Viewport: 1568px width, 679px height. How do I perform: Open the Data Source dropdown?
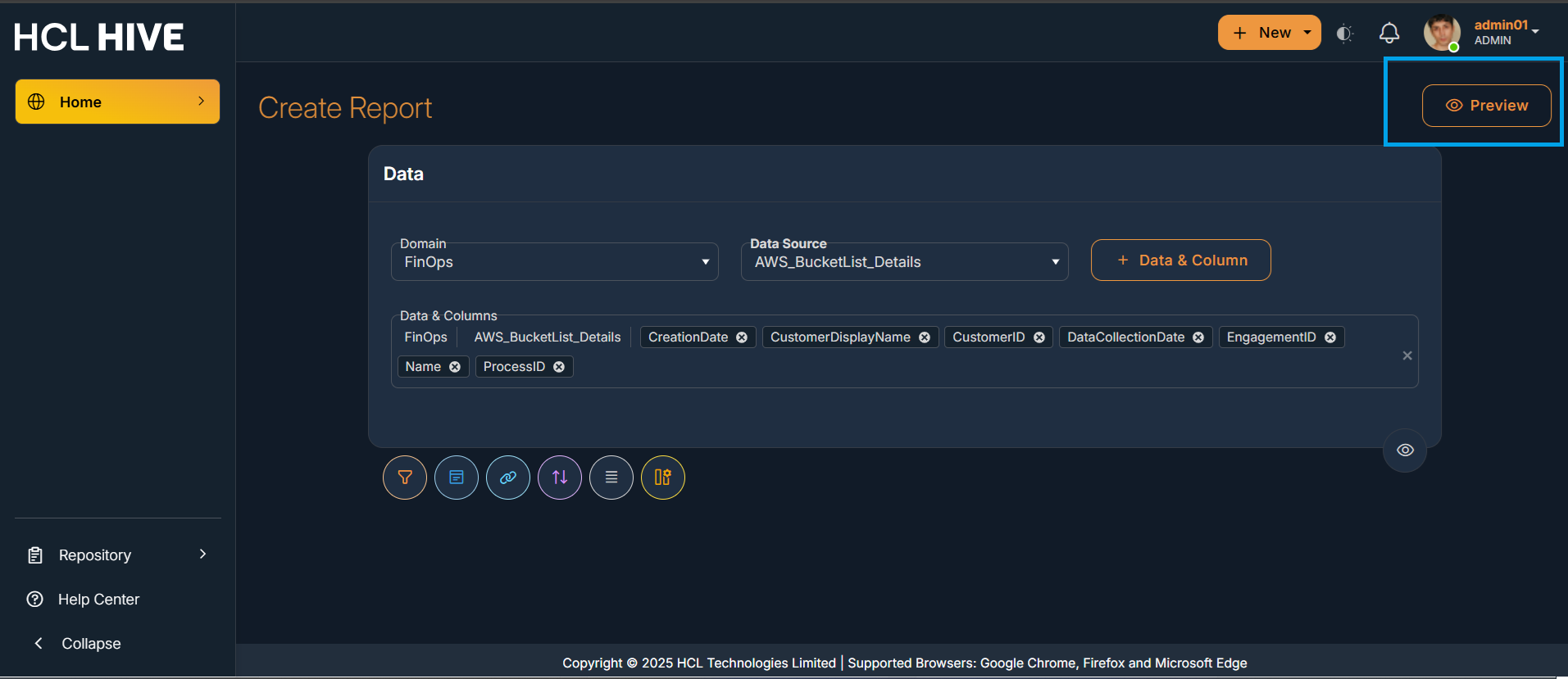[x=905, y=262]
